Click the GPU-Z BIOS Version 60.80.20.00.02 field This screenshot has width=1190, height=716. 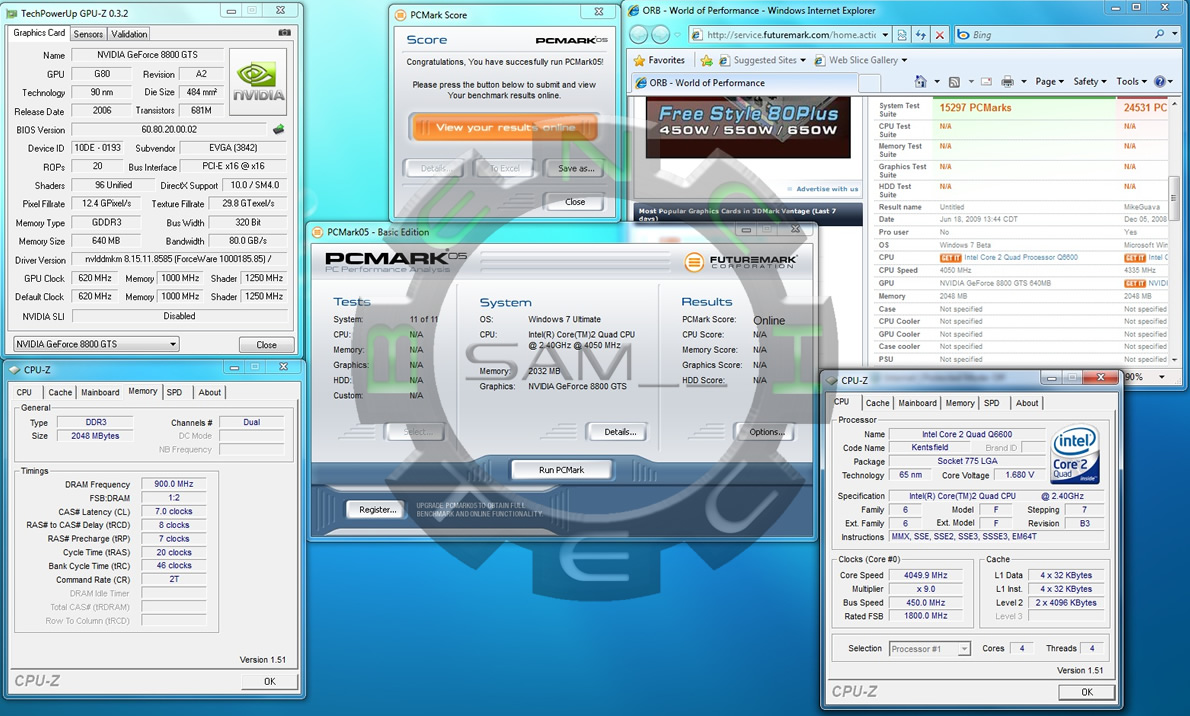coord(169,130)
